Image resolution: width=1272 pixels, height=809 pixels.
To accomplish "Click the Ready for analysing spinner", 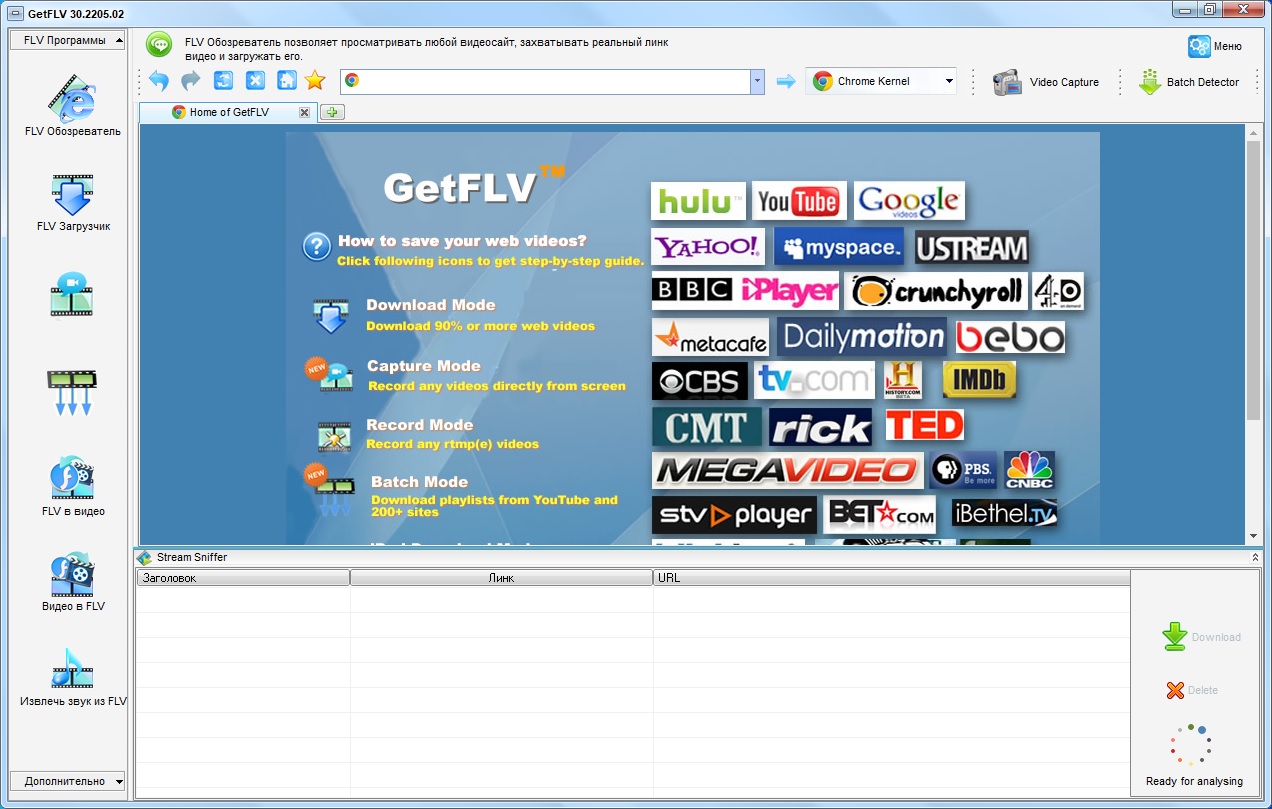I will click(1191, 745).
